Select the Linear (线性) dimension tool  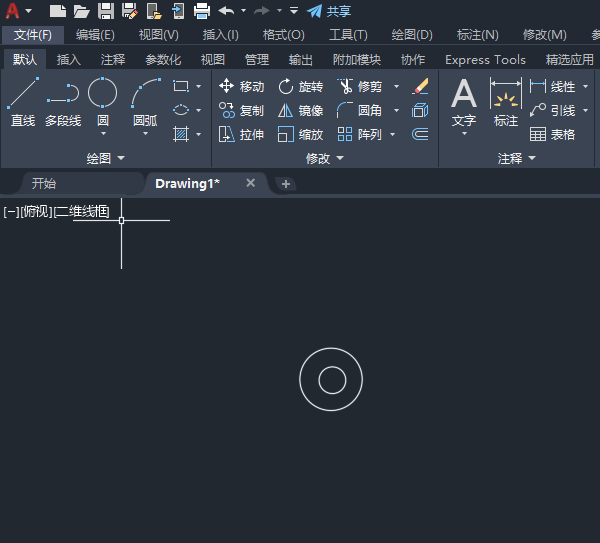pyautogui.click(x=553, y=86)
